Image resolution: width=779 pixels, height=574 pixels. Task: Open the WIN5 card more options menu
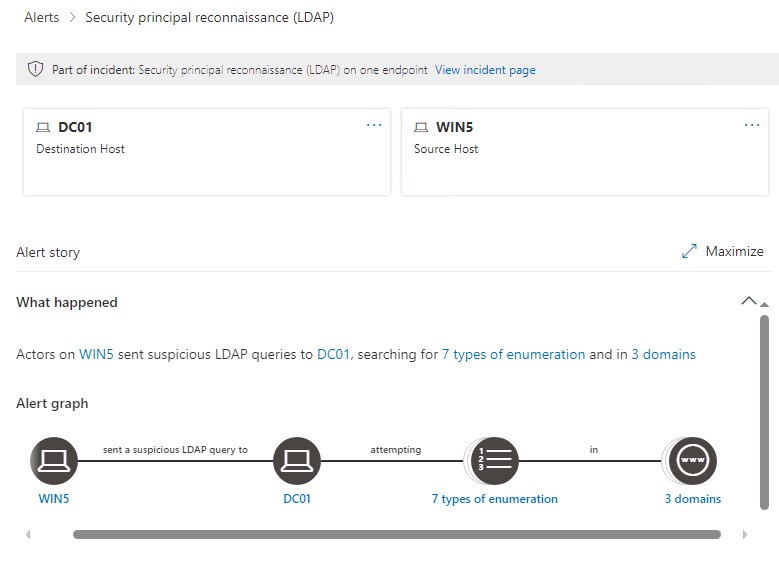pos(752,125)
